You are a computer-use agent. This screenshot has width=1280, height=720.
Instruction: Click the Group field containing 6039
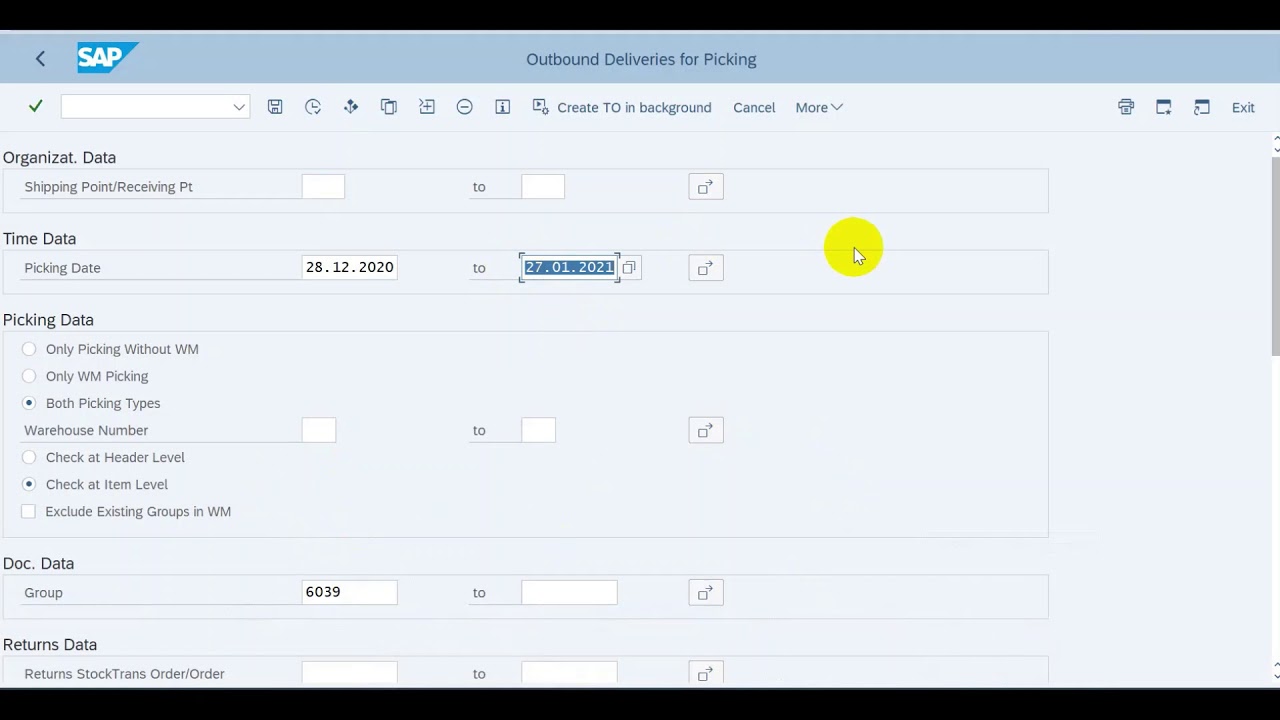tap(350, 592)
